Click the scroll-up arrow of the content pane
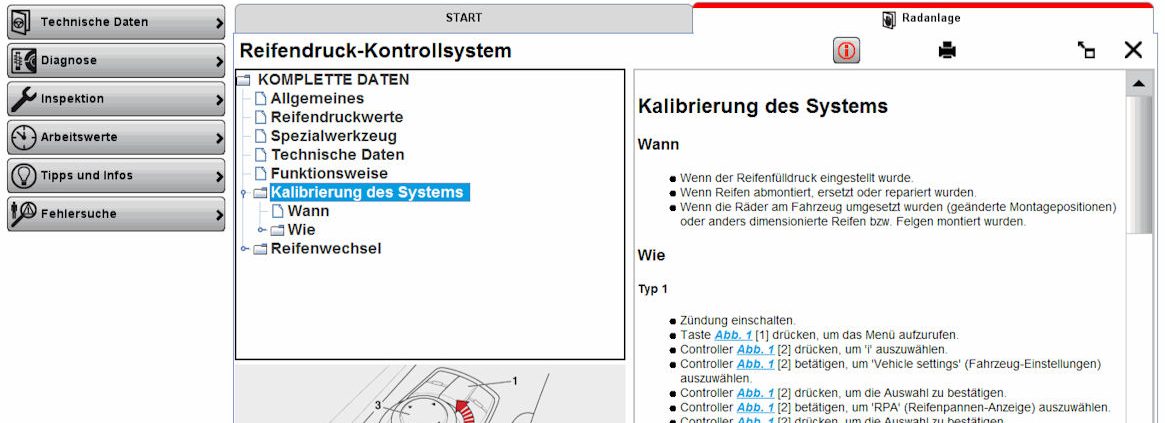 pos(1138,84)
